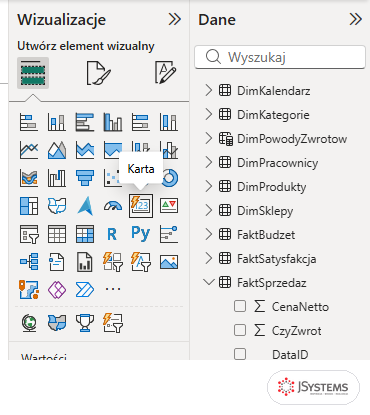Add a Power Apps purple diamond visual

(x=57, y=289)
